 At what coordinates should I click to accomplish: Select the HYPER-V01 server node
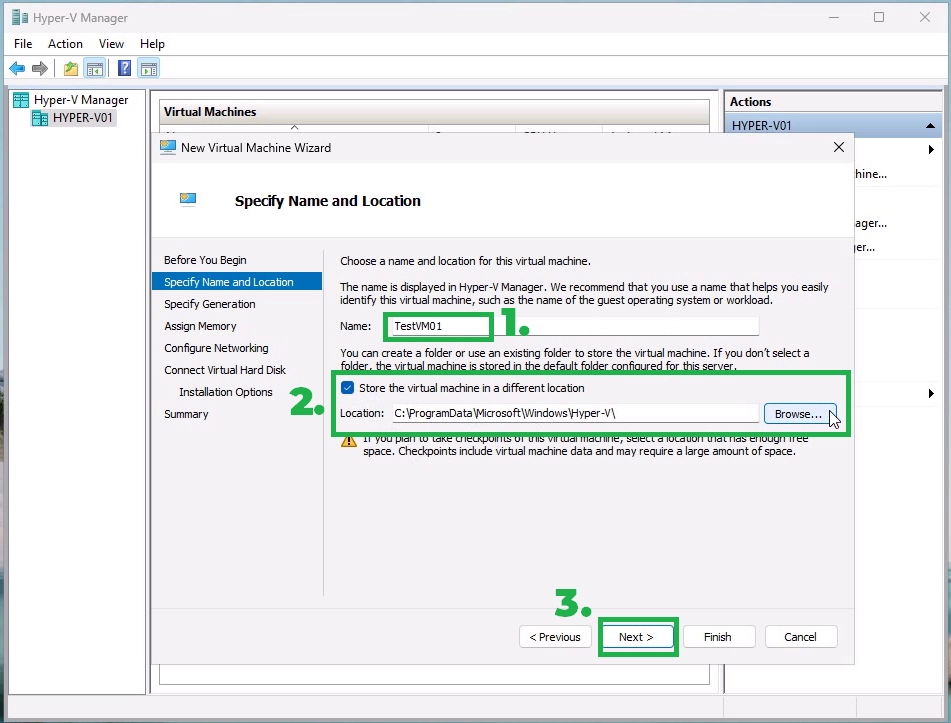click(x=83, y=118)
